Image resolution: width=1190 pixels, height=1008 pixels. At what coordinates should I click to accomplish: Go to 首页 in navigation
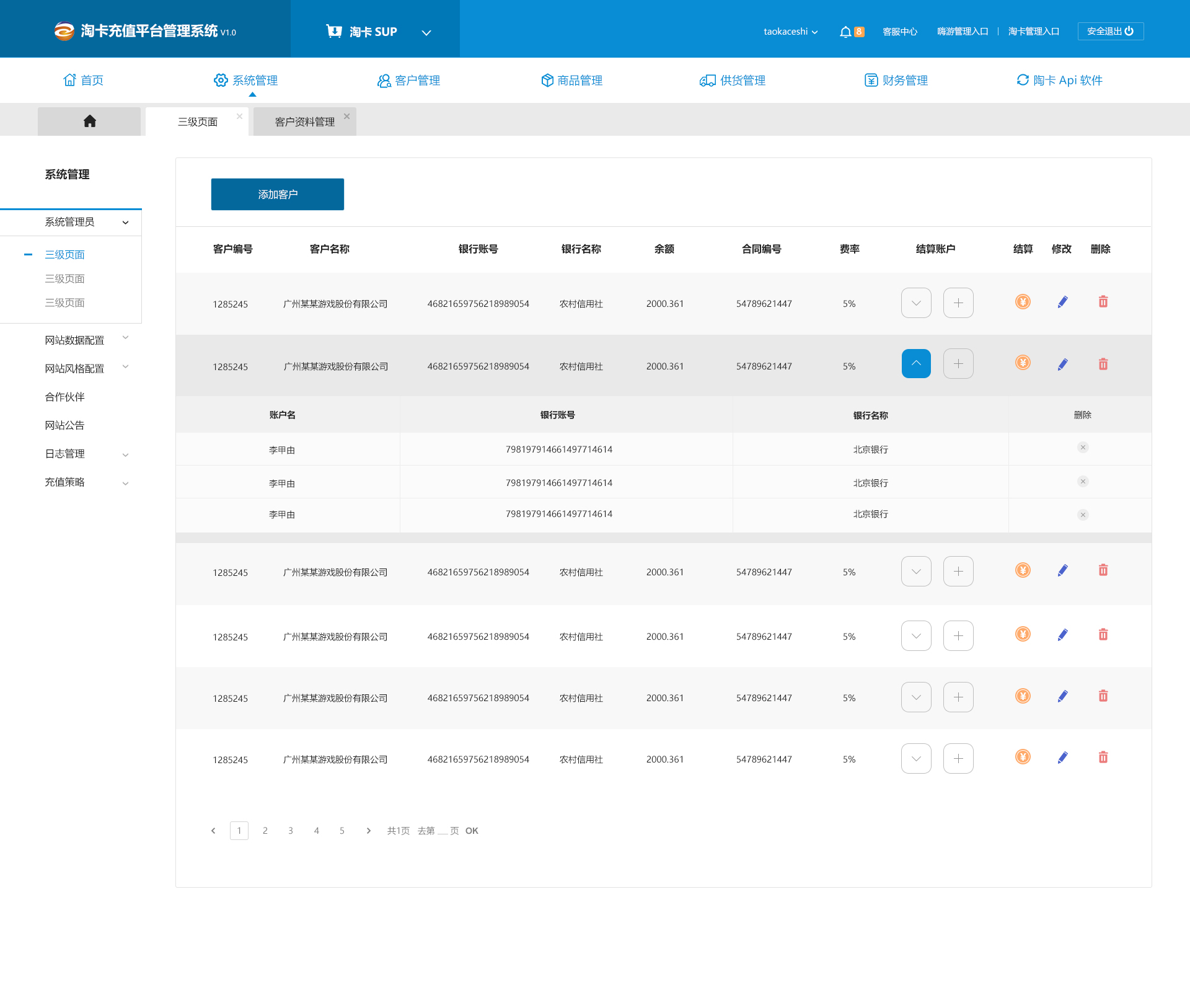pyautogui.click(x=84, y=81)
